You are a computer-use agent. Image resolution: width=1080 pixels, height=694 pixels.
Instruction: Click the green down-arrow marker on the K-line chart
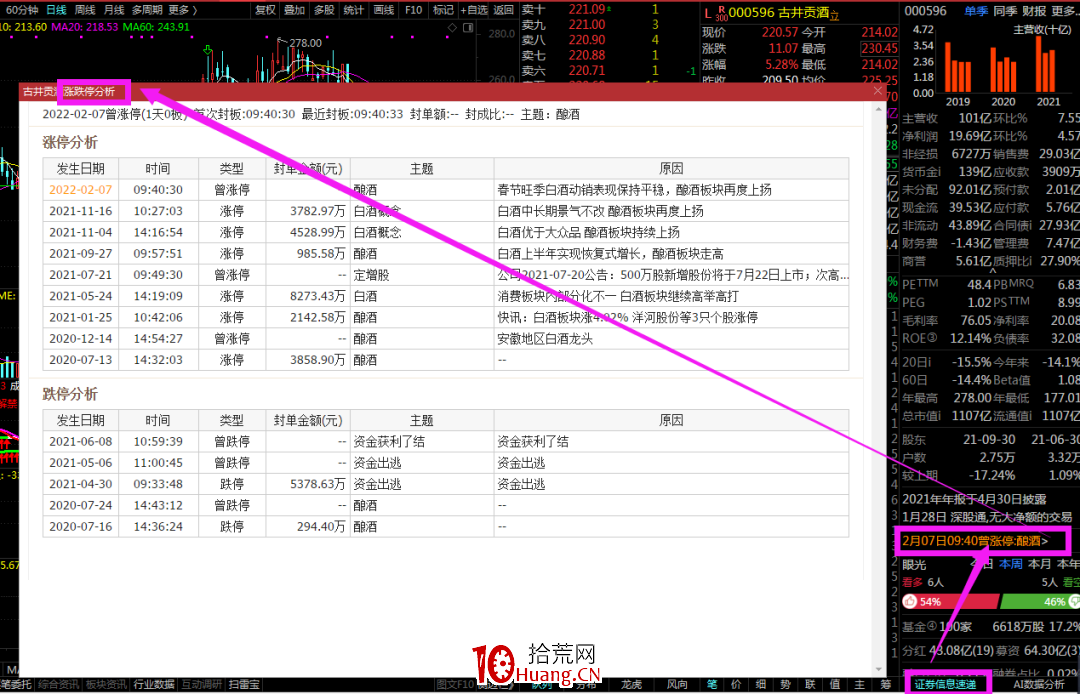207,50
